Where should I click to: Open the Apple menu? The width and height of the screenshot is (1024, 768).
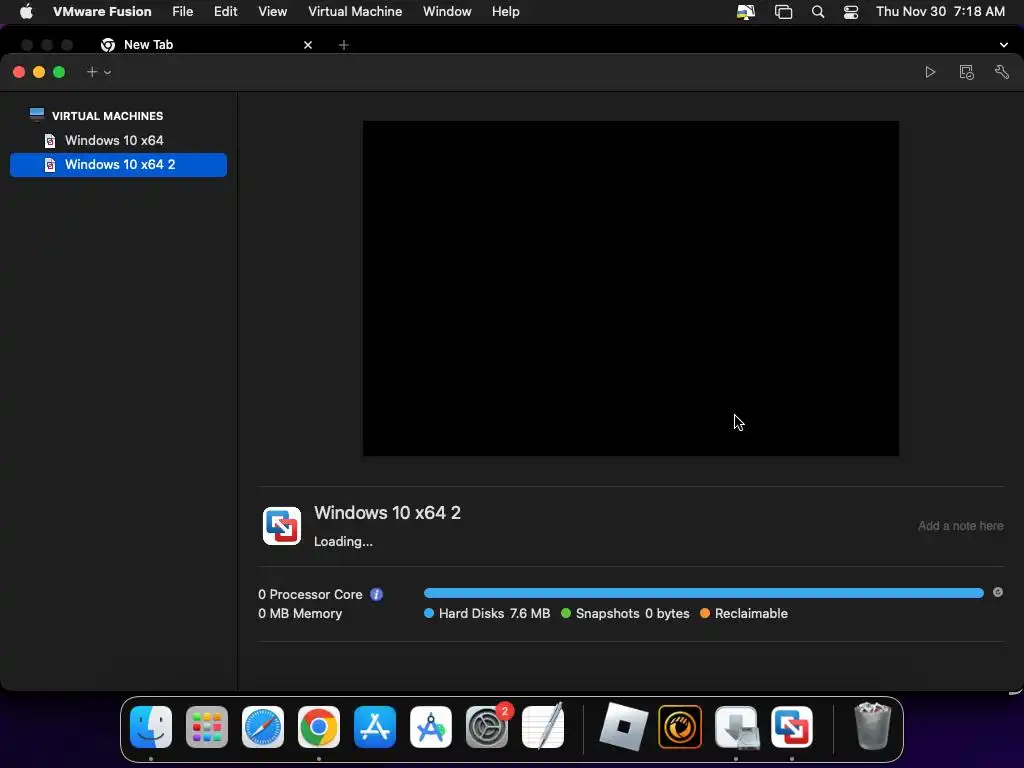(26, 11)
